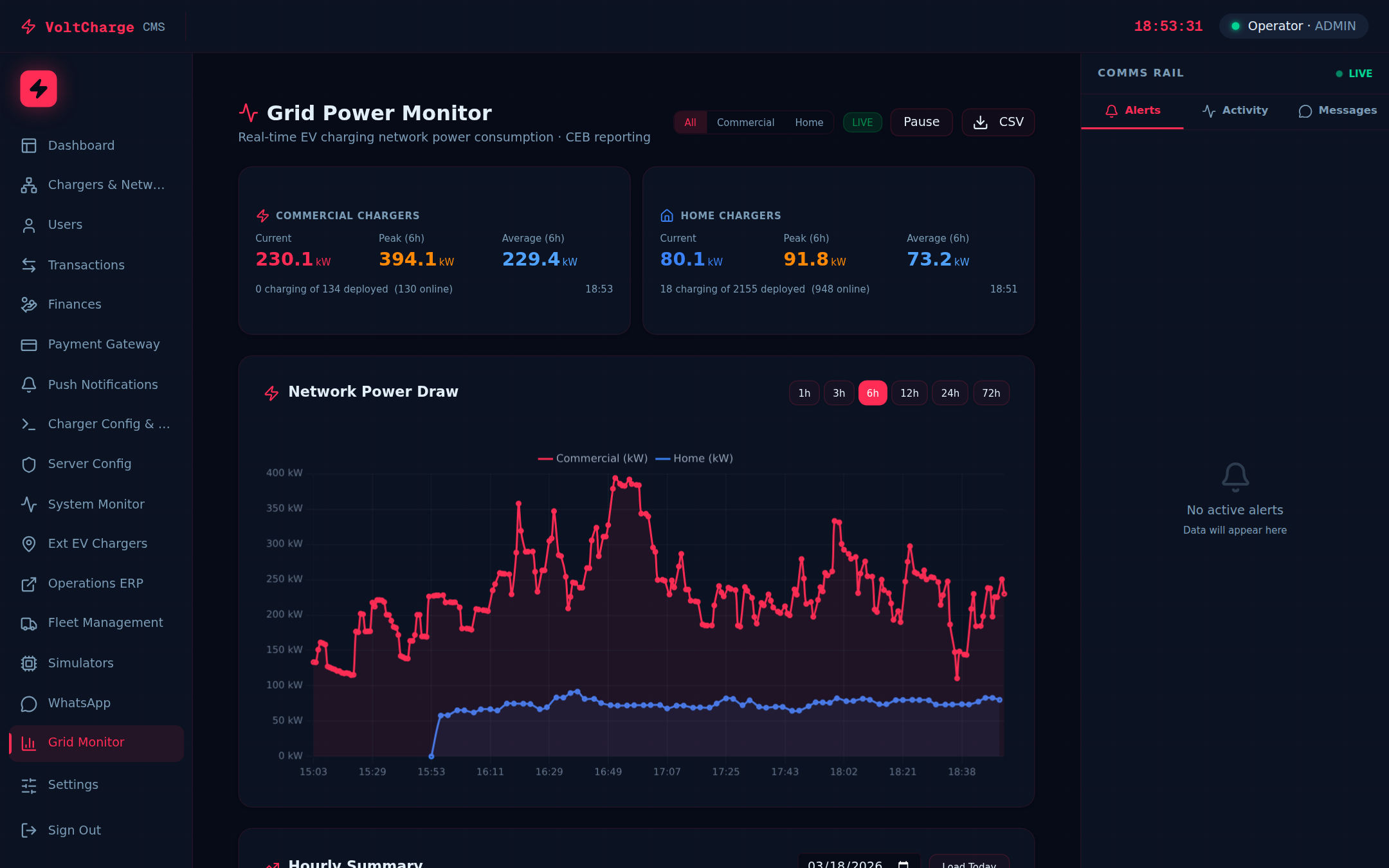
Task: Open Dashboard from the sidebar
Action: tap(81, 145)
